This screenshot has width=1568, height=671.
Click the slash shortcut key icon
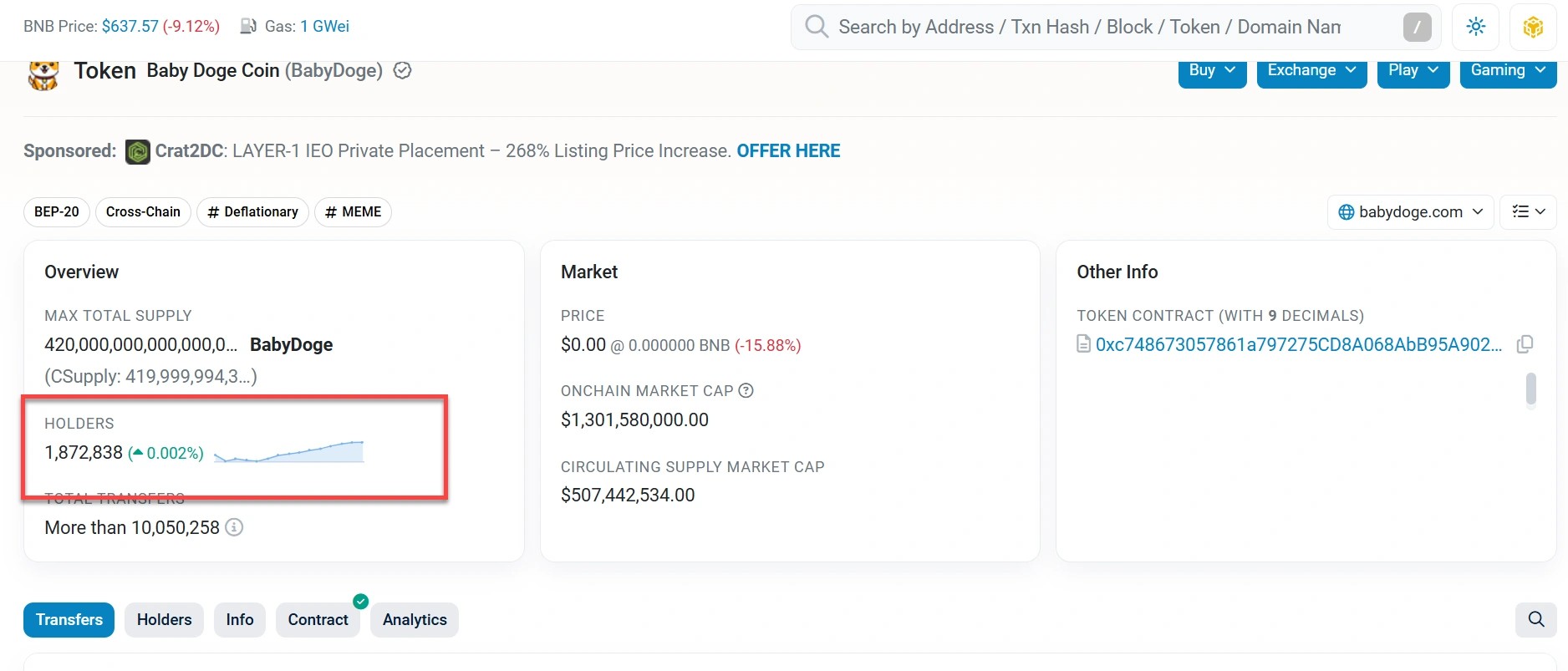point(1417,27)
